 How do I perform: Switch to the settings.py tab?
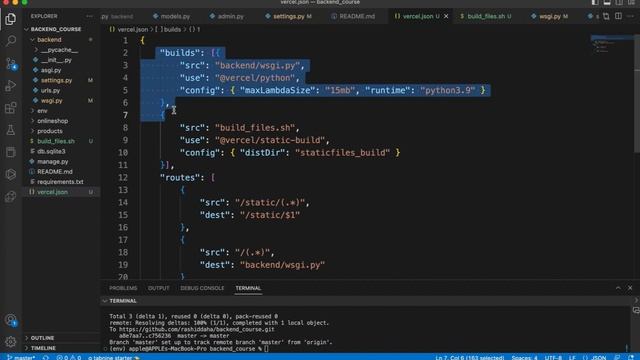coord(288,16)
